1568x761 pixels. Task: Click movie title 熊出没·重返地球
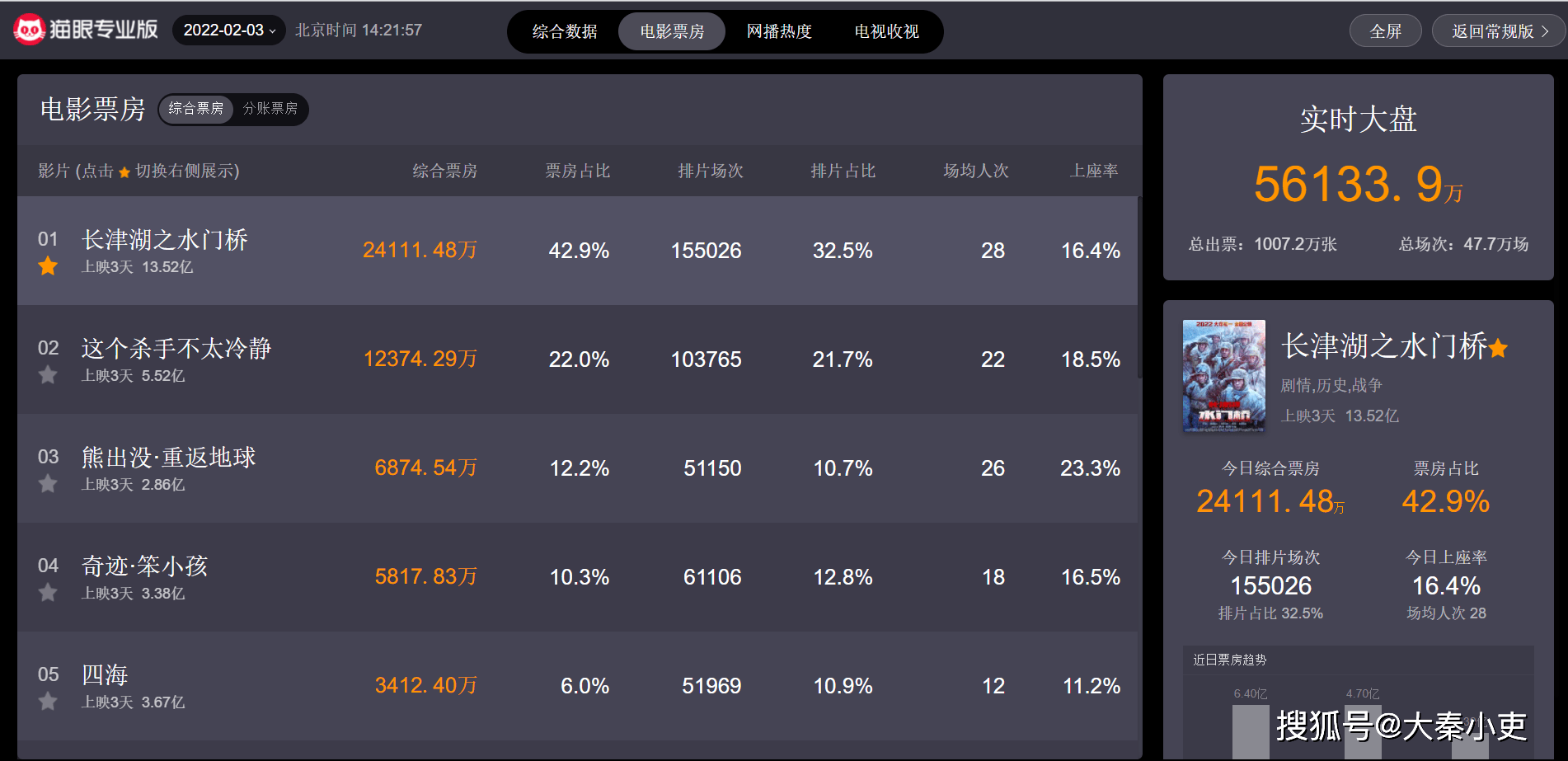pos(169,458)
